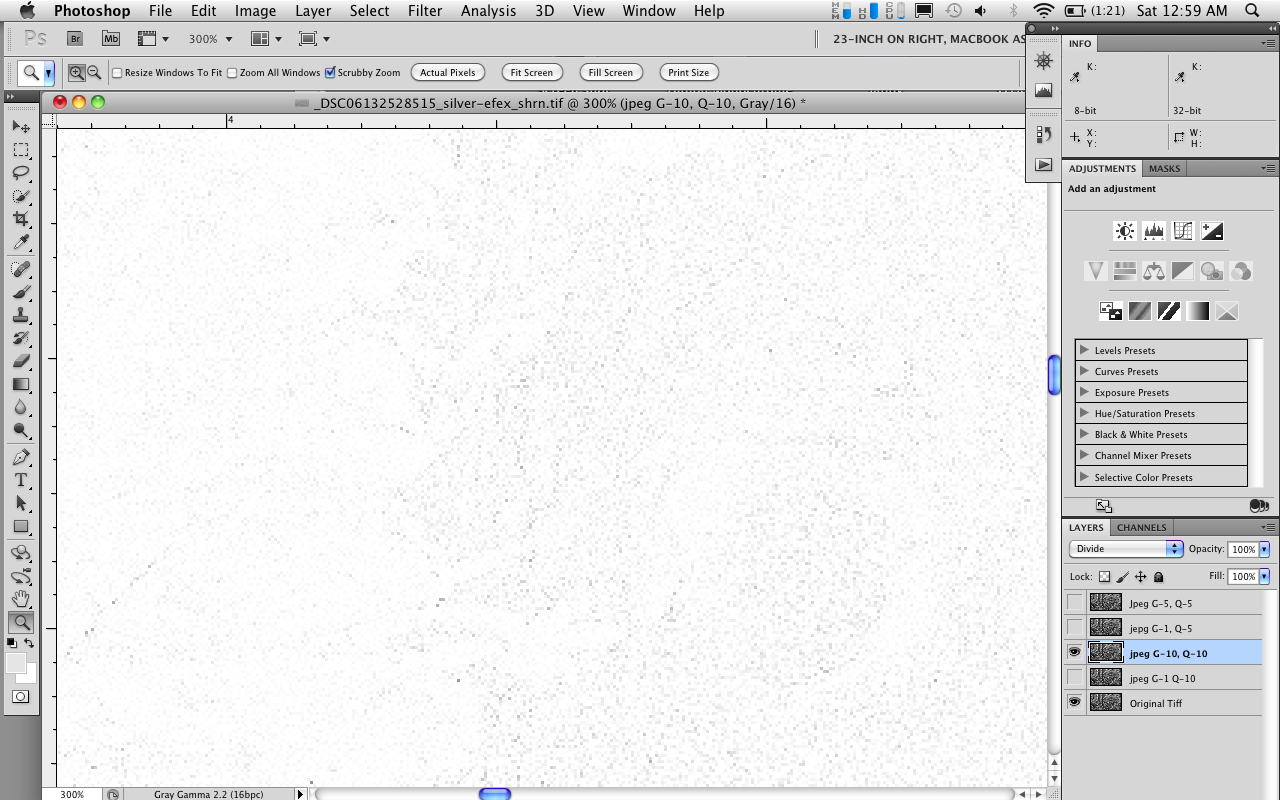Launch Adobe Bridge from application bar
This screenshot has width=1280, height=800.
[75, 38]
